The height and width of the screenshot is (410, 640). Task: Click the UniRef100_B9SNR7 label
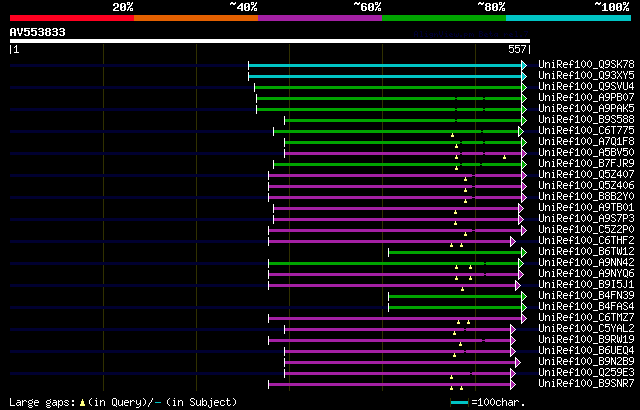(x=586, y=384)
